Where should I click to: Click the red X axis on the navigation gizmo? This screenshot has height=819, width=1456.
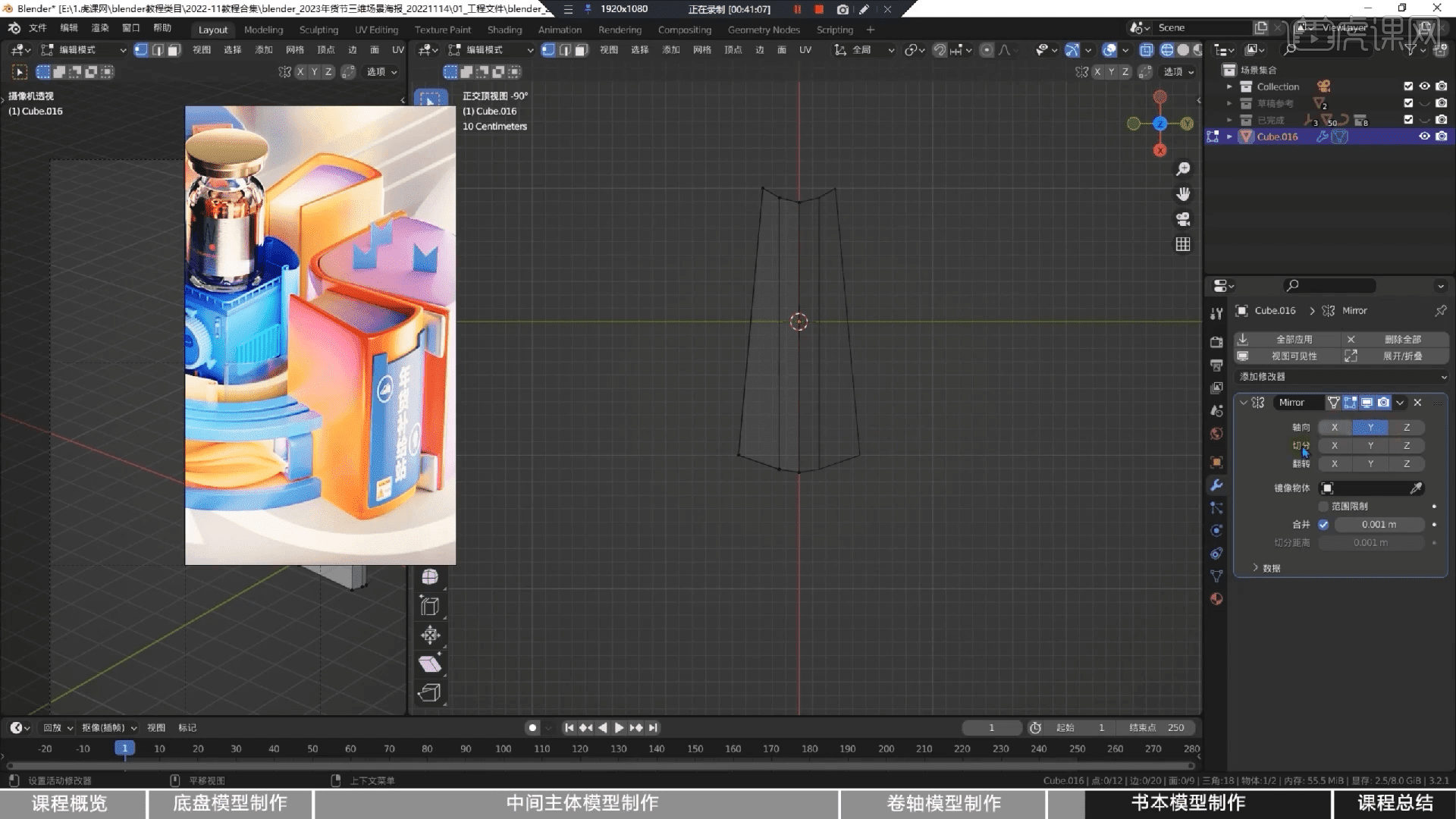[x=1159, y=151]
